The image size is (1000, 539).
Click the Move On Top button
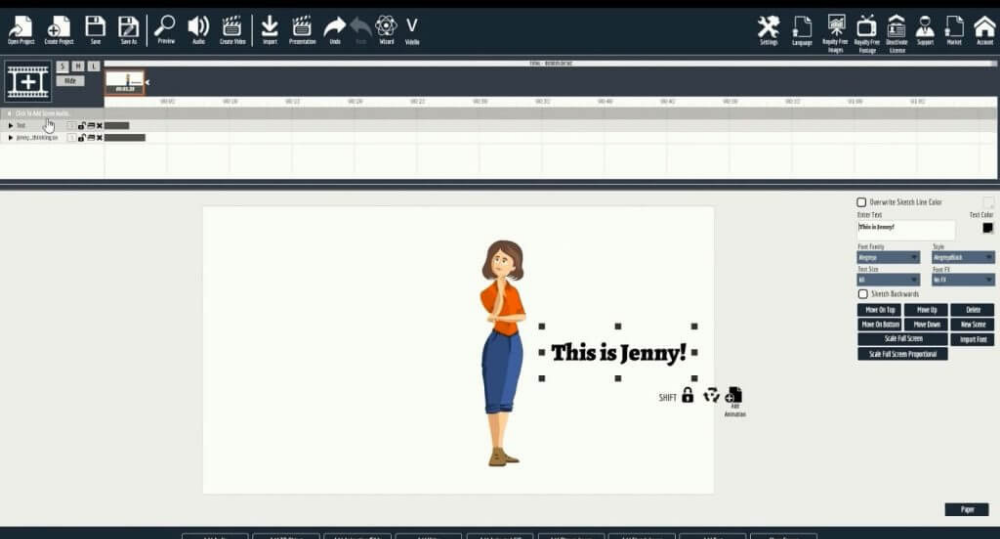click(879, 310)
